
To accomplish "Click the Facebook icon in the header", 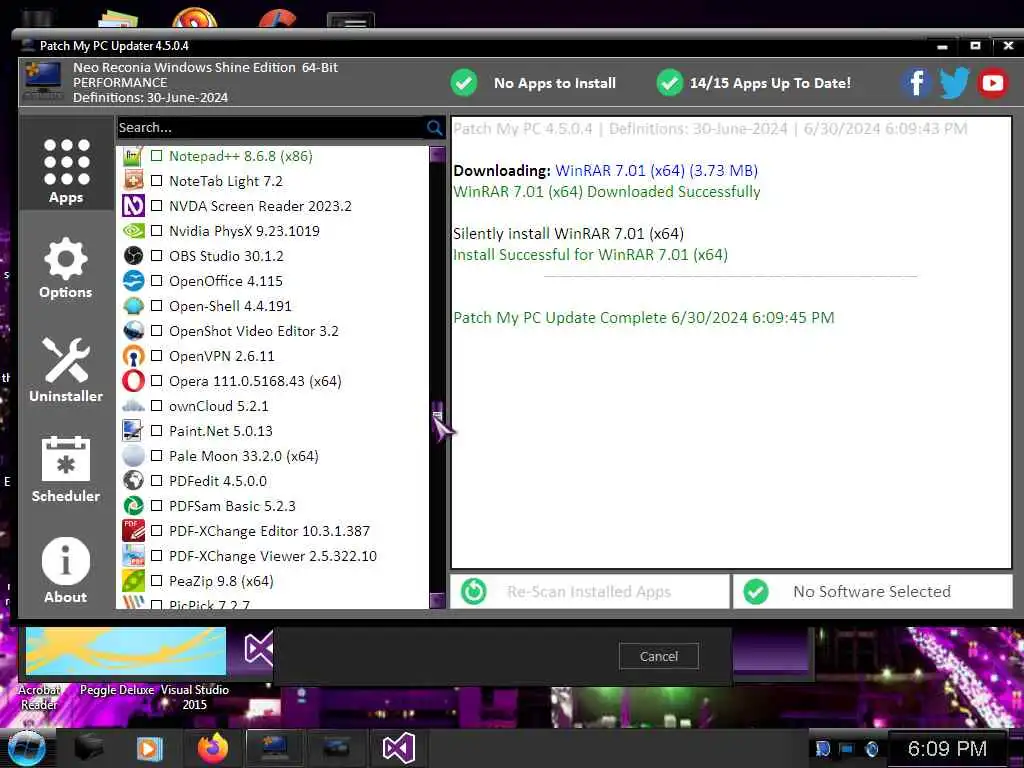I will tap(916, 83).
